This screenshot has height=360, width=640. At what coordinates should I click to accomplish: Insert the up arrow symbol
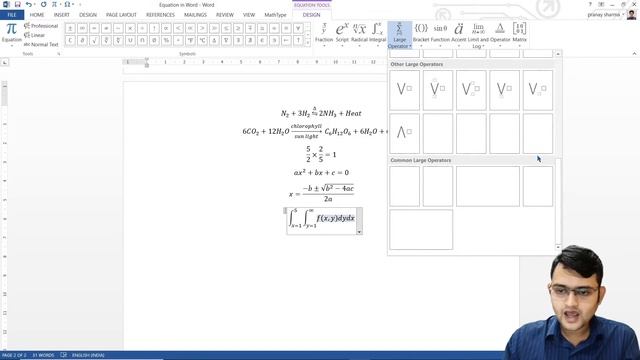(x=298, y=40)
